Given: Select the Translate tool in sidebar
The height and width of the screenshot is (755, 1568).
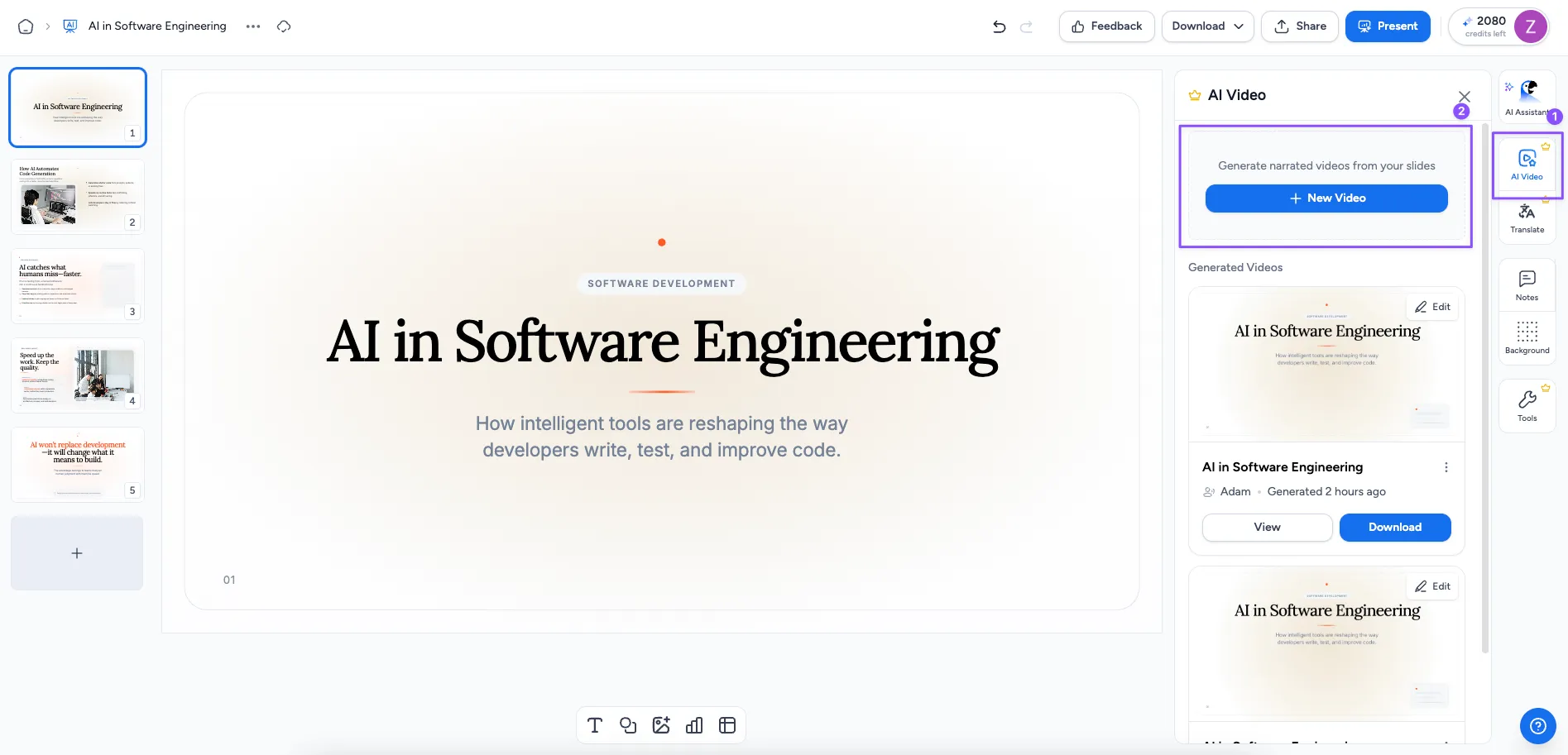Looking at the screenshot, I should tap(1527, 218).
